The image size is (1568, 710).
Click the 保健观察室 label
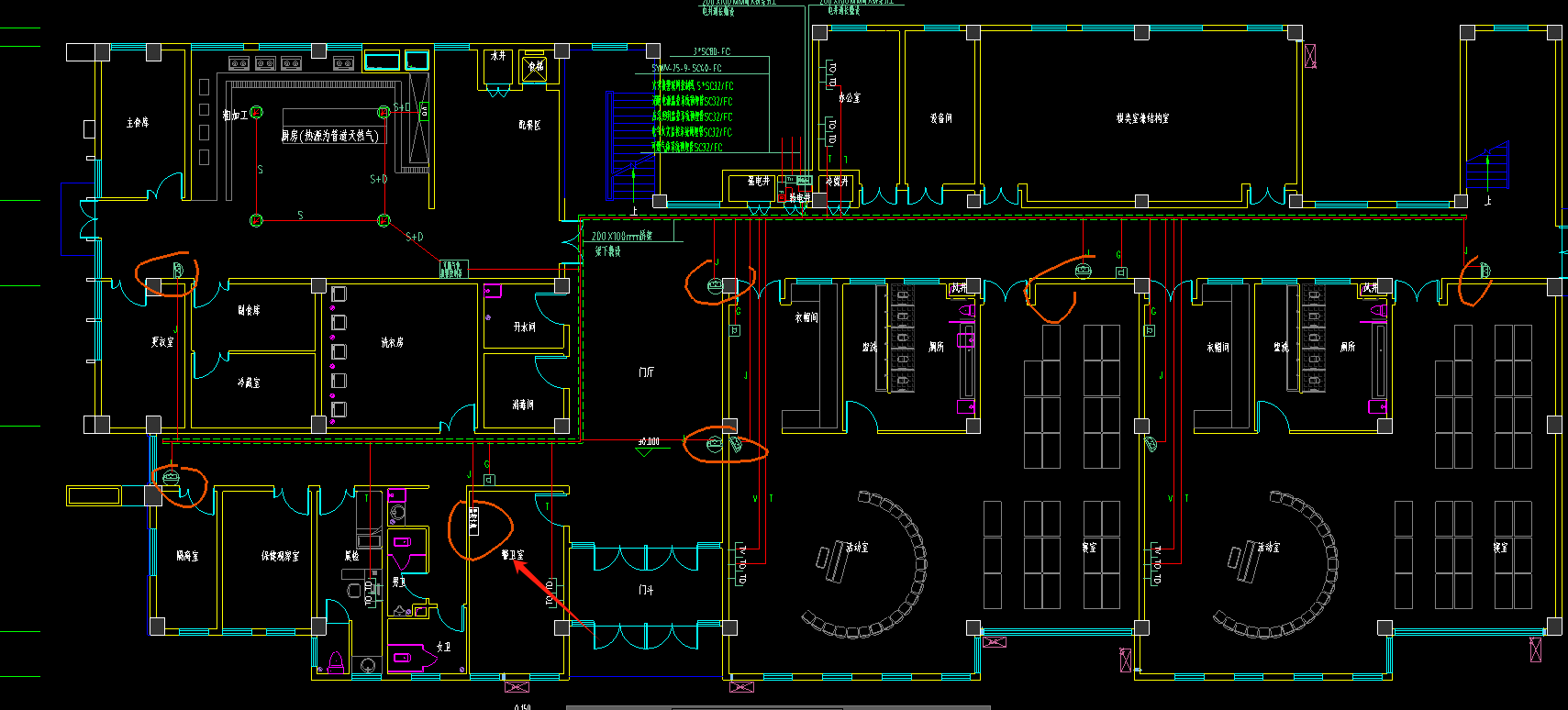pyautogui.click(x=280, y=556)
